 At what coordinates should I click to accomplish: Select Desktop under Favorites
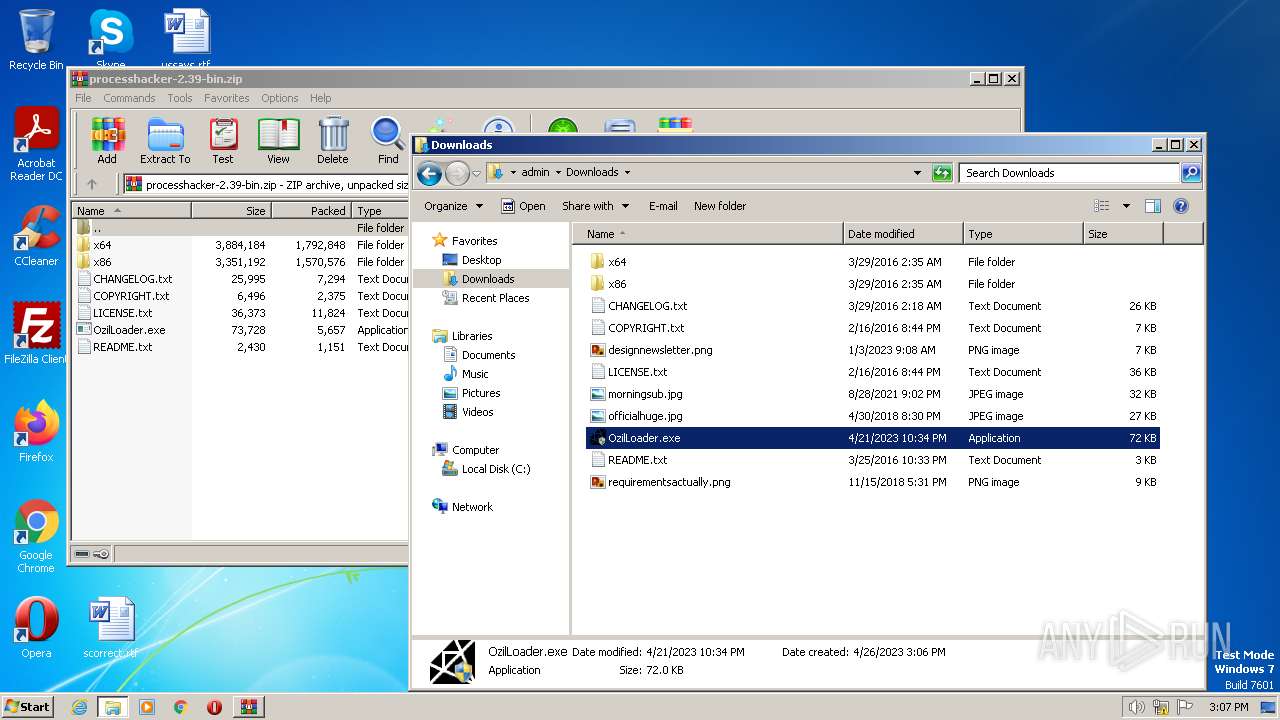481,260
